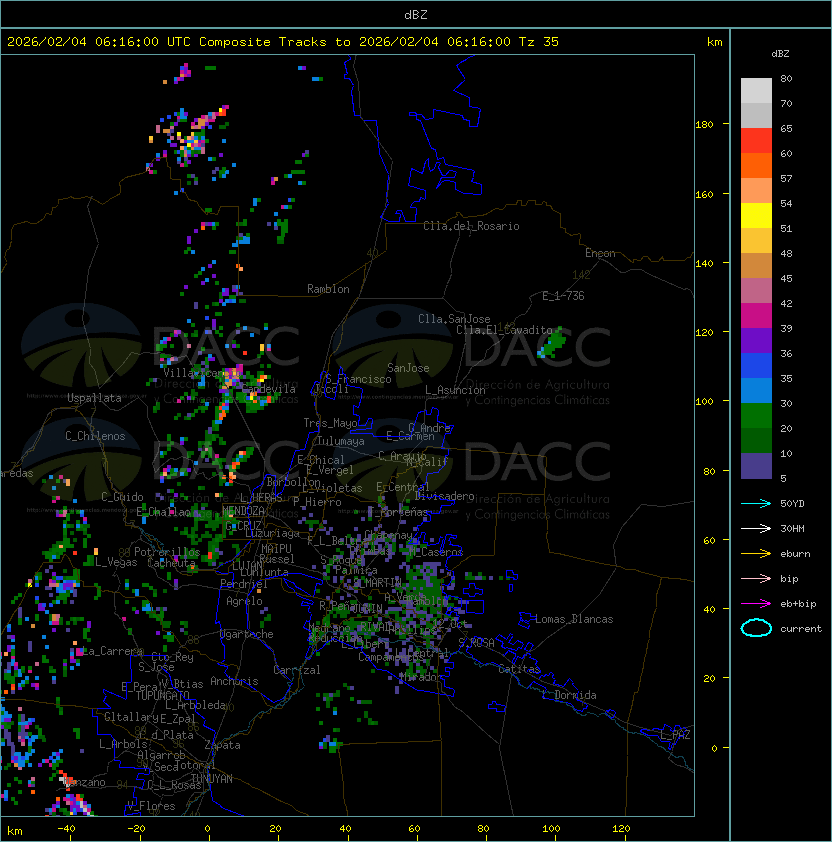Image resolution: width=832 pixels, height=842 pixels.
Task: Click the 'Agrelo' map label
Action: 244,601
